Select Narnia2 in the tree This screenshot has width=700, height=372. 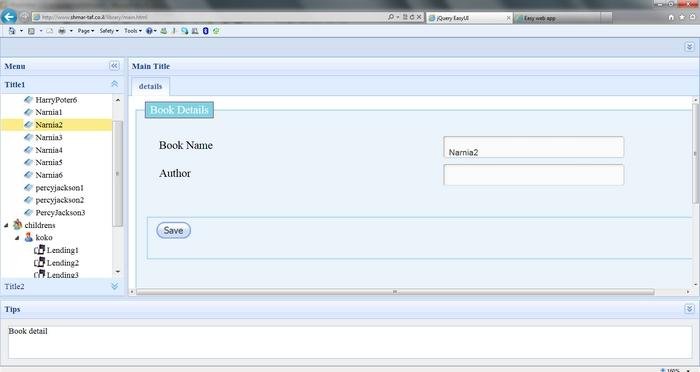point(49,125)
